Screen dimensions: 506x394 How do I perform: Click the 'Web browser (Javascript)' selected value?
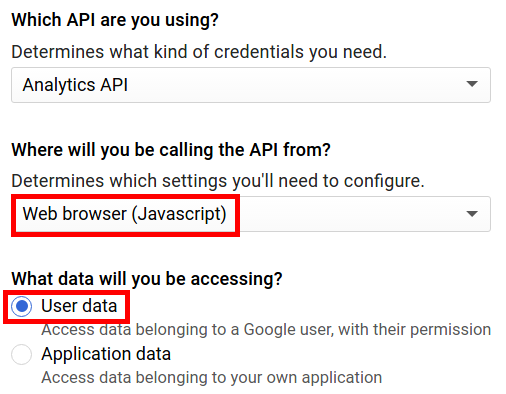124,214
